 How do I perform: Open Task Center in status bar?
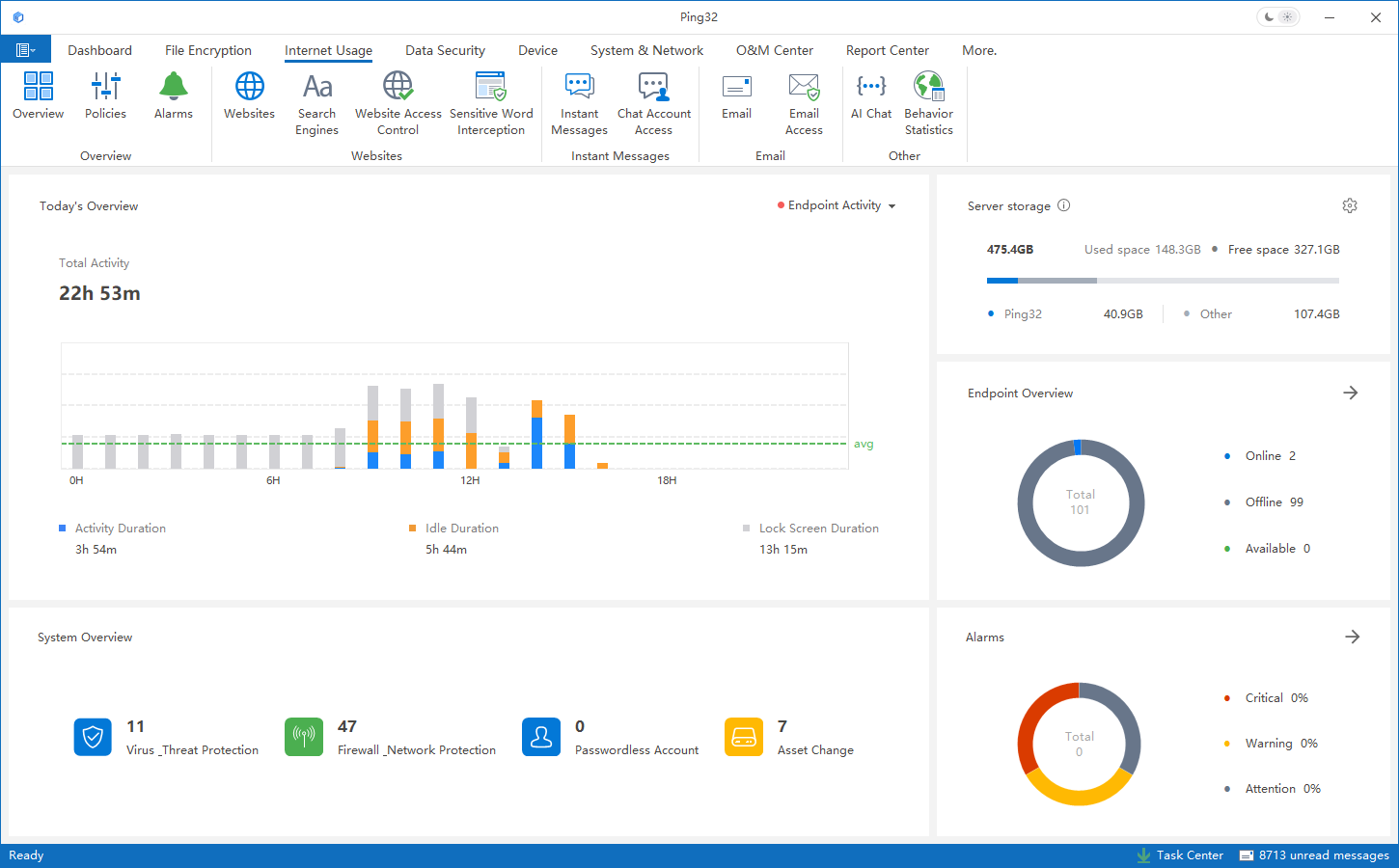[1180, 855]
